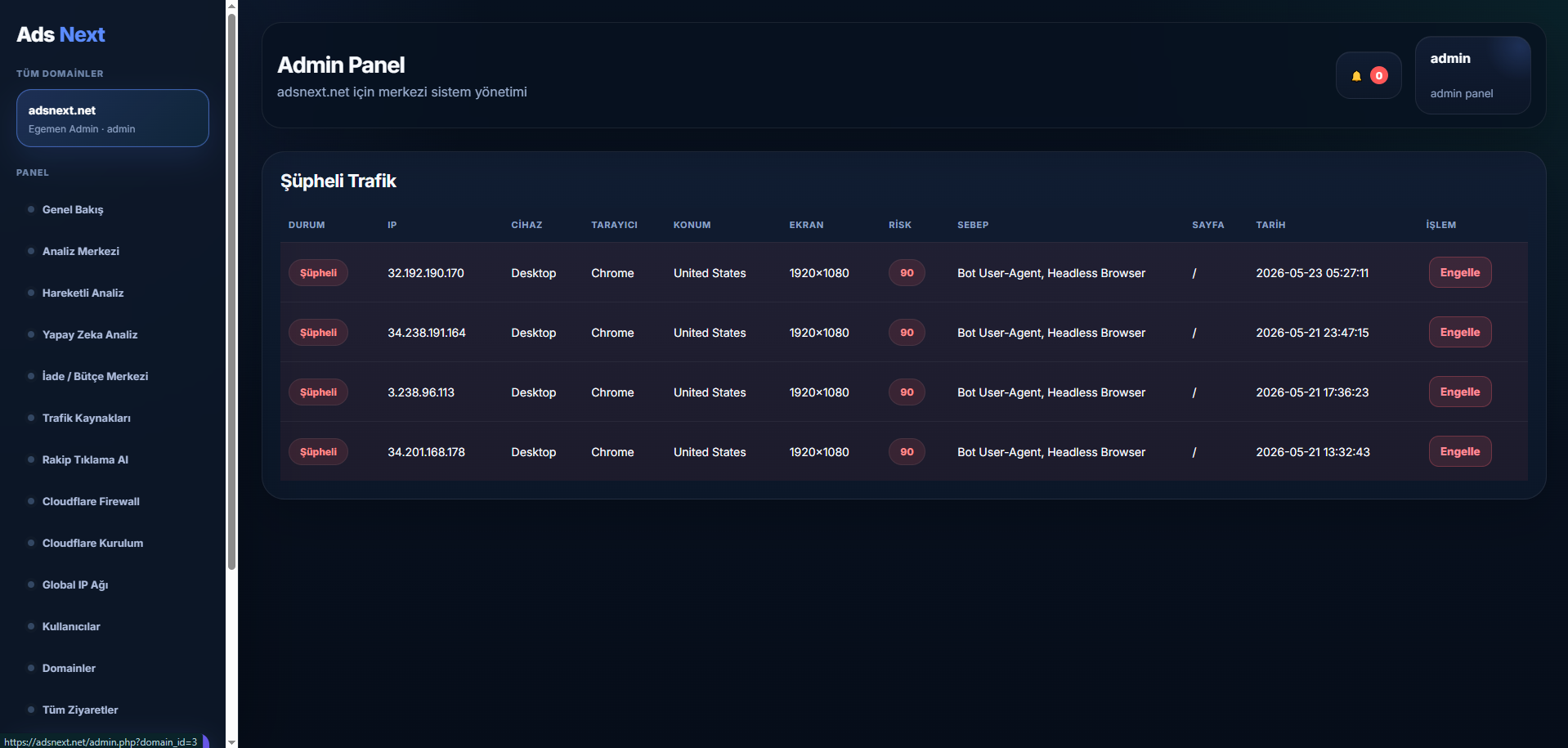Image resolution: width=1568 pixels, height=748 pixels.
Task: Click date 2026-05-23 05:27:11
Action: click(1312, 273)
